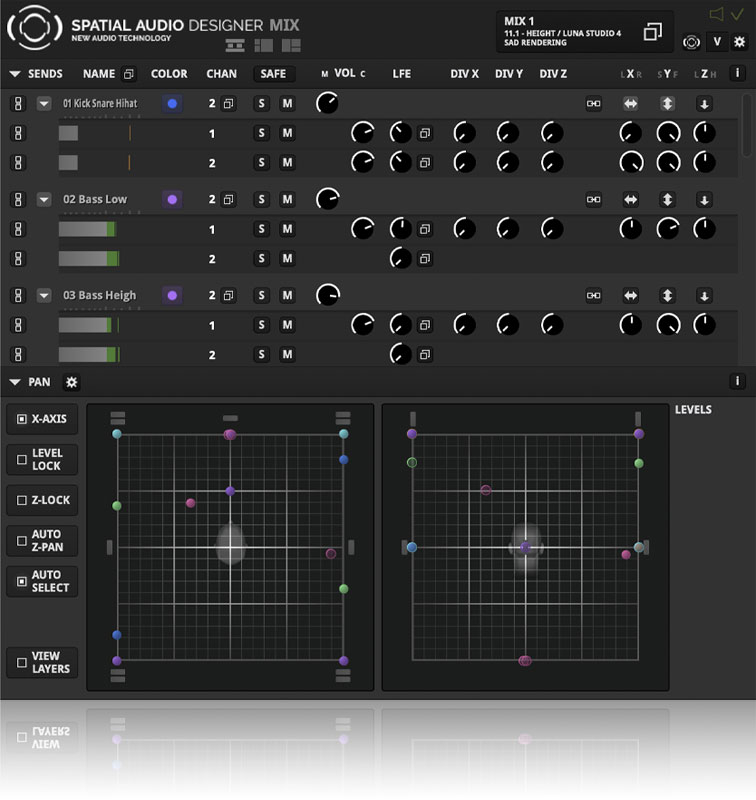Solo the 01 Kick Snare Hihat send
The height and width of the screenshot is (800, 756).
(262, 103)
